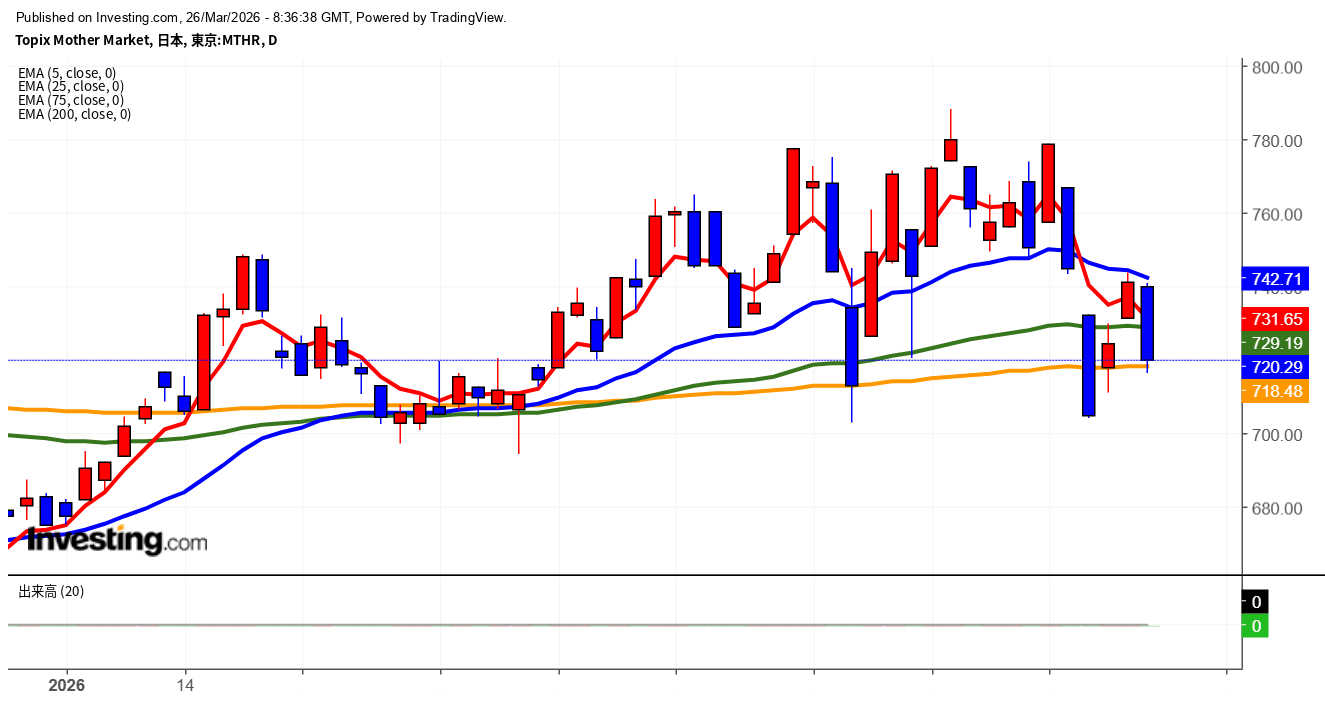Click the 出来高 (20) volume indicator label
The height and width of the screenshot is (702, 1325).
[x=51, y=591]
